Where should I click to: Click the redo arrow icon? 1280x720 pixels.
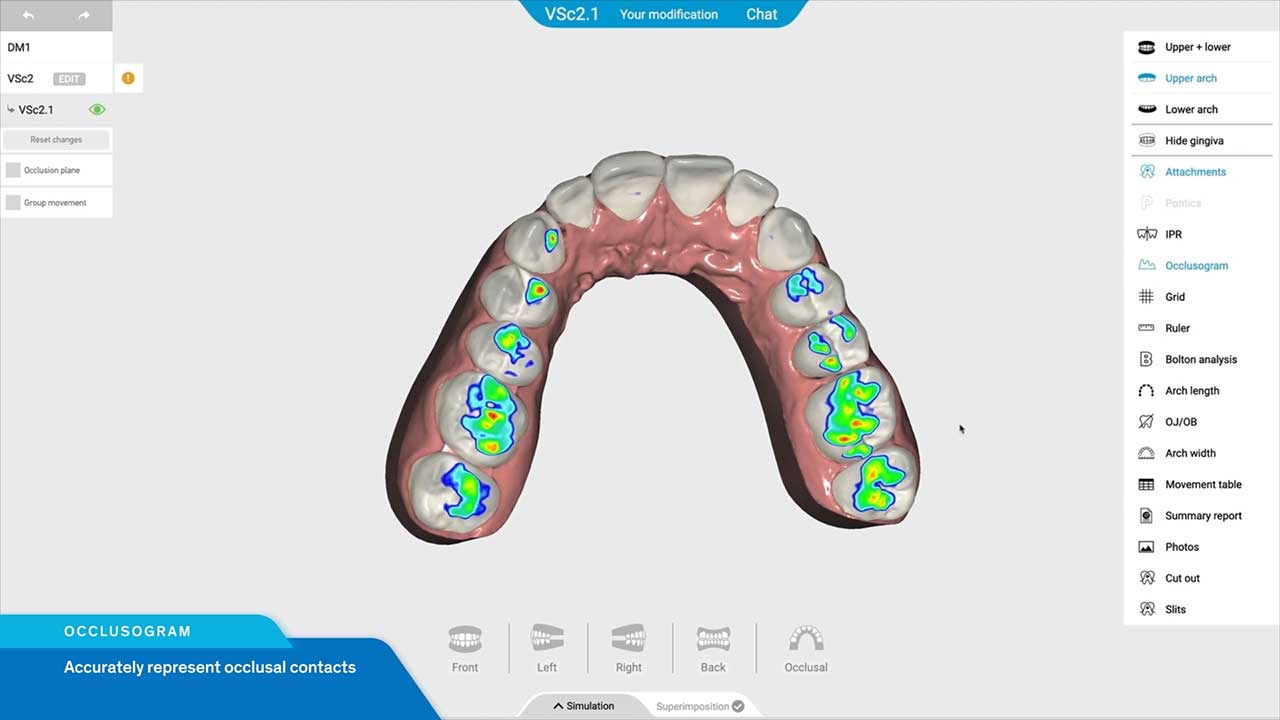84,15
